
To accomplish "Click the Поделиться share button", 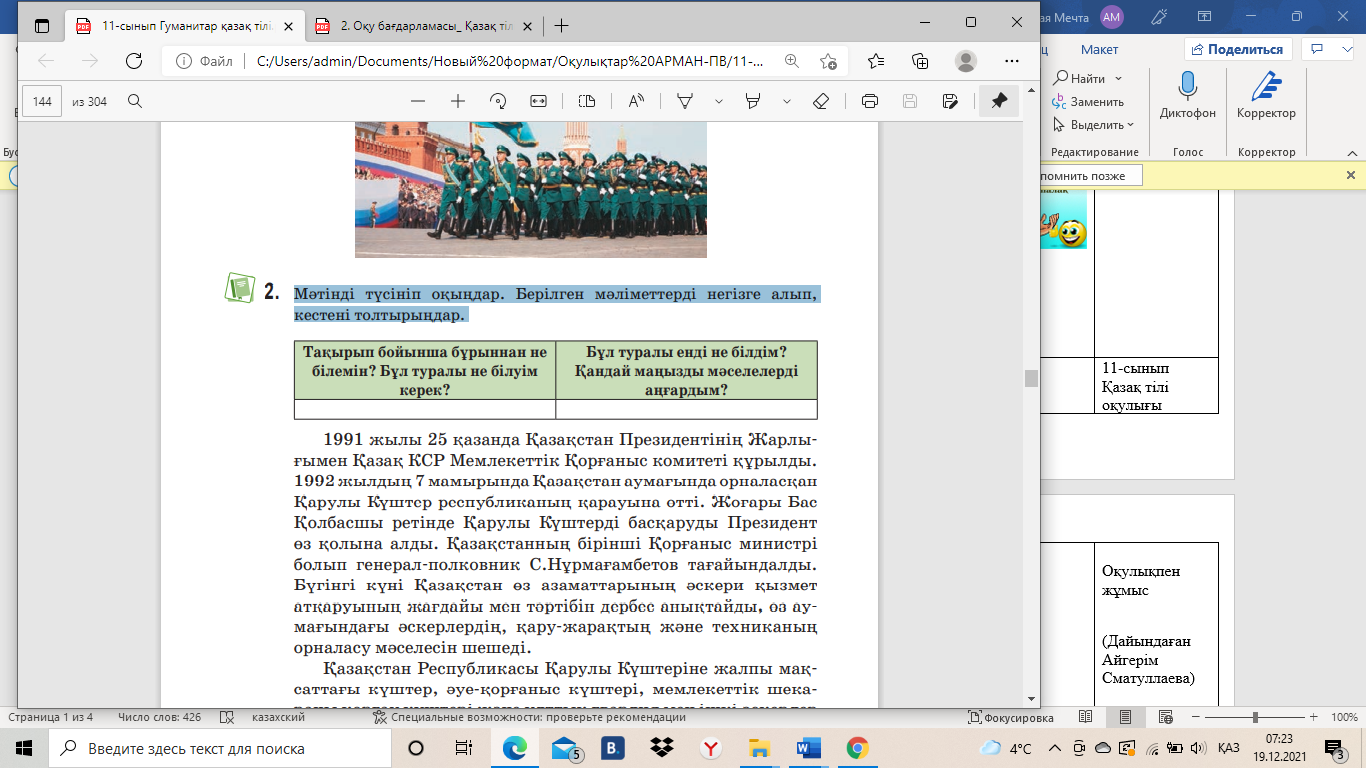I will pyautogui.click(x=1238, y=49).
